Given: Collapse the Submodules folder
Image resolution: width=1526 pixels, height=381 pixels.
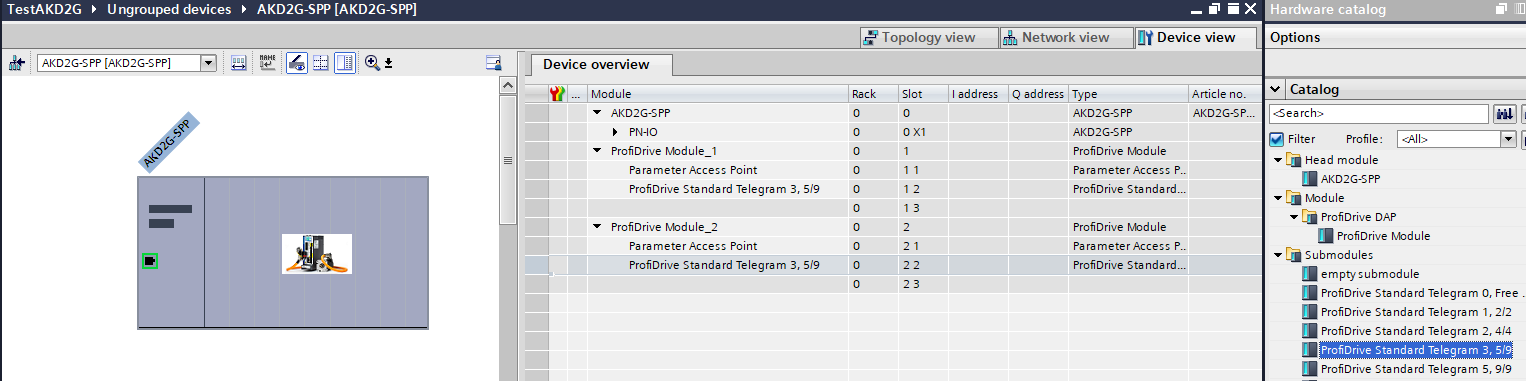Looking at the screenshot, I should [1278, 255].
